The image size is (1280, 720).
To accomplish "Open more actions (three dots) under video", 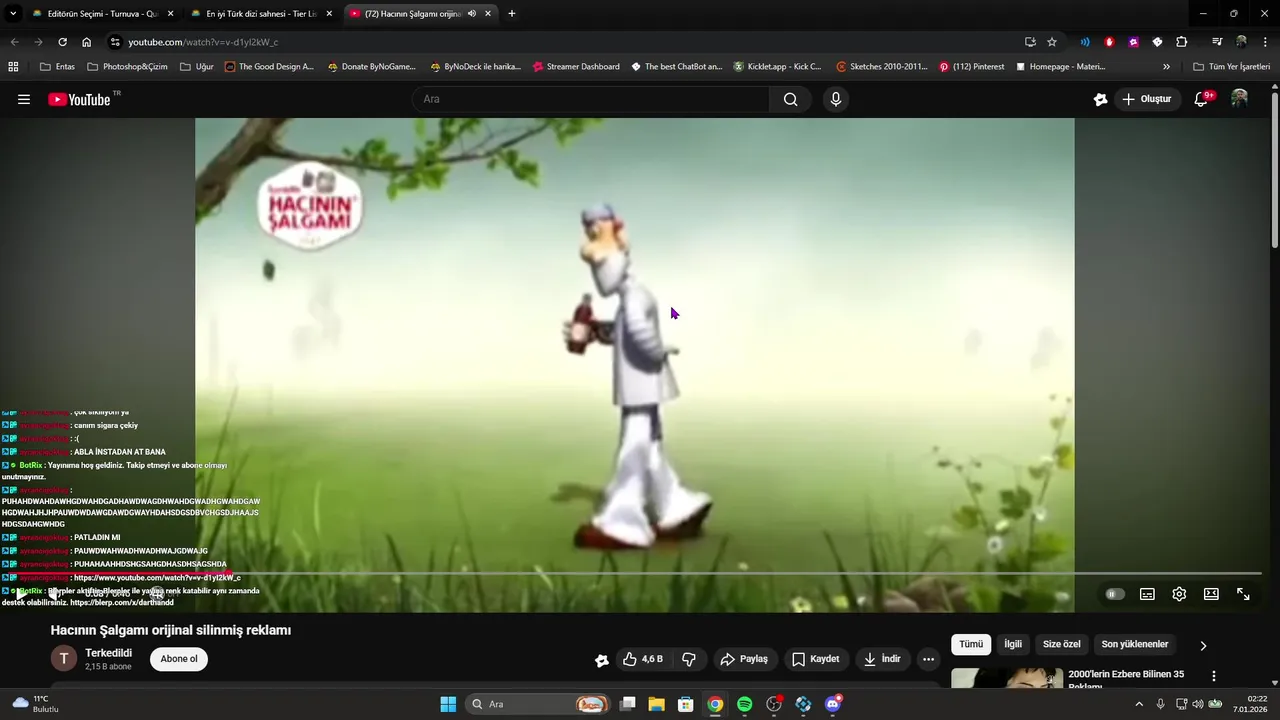I will [929, 659].
